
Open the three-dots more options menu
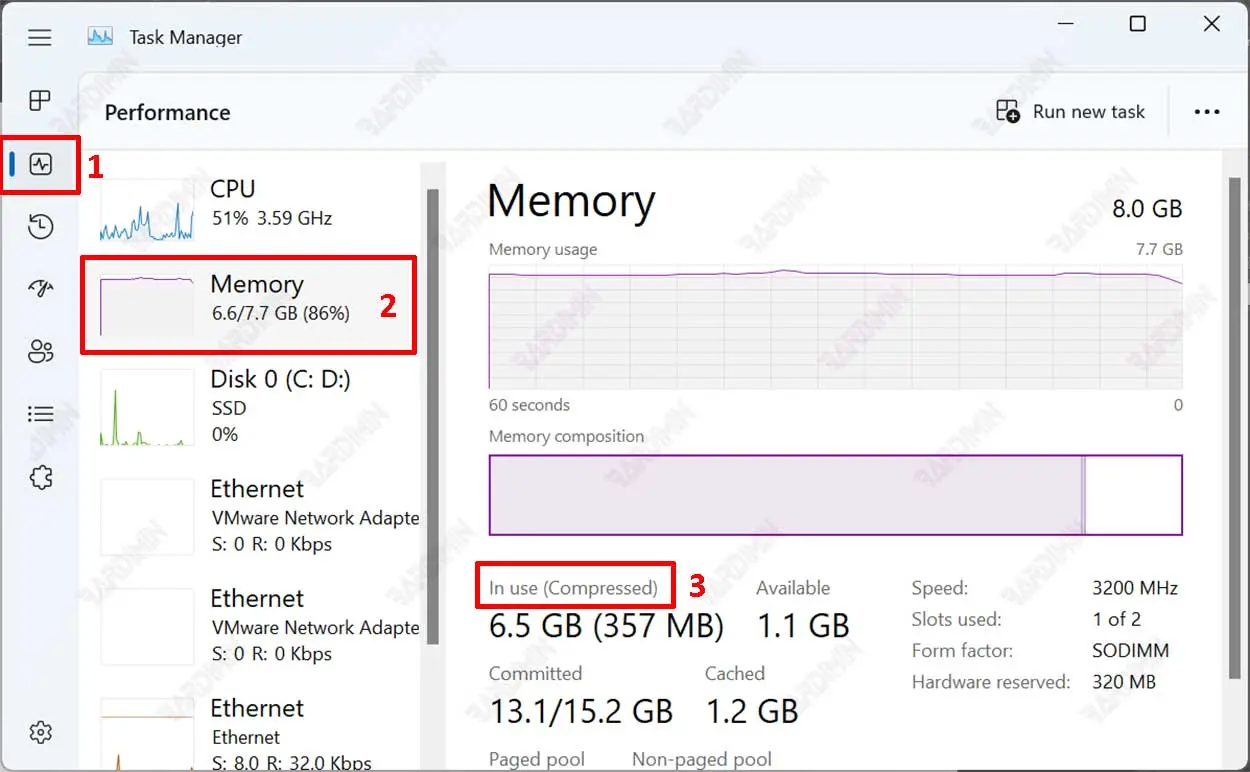point(1207,112)
